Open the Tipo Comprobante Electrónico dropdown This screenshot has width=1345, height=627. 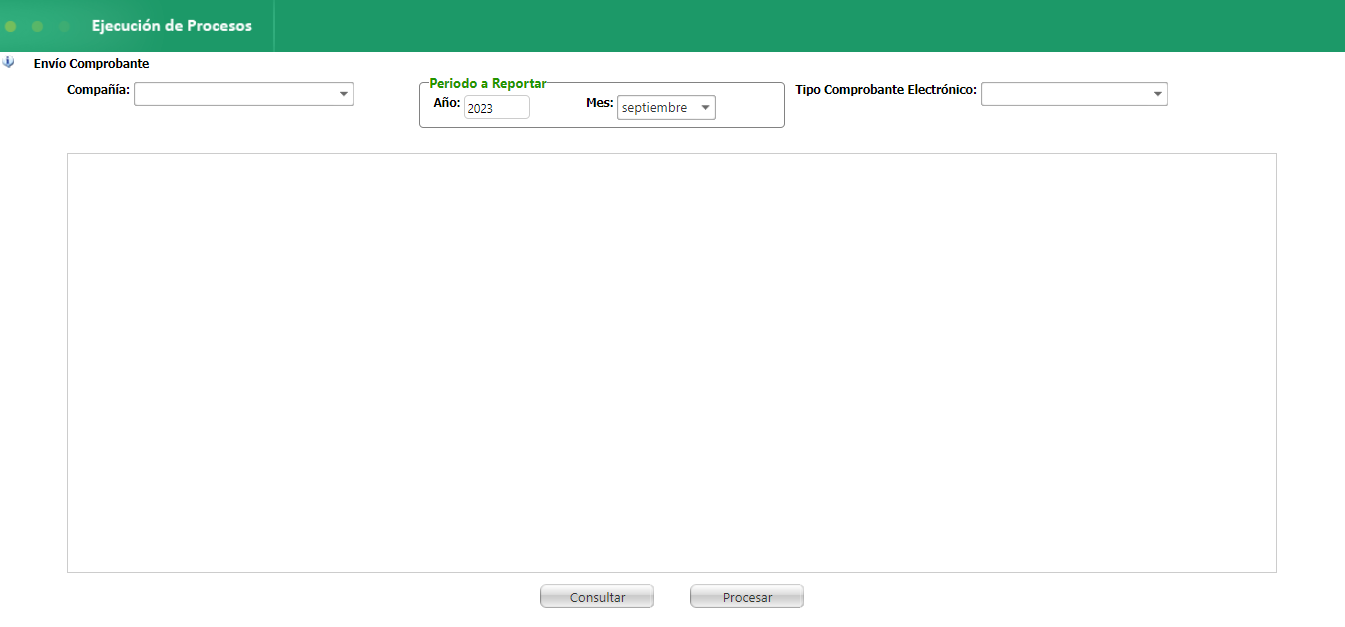tap(1074, 94)
